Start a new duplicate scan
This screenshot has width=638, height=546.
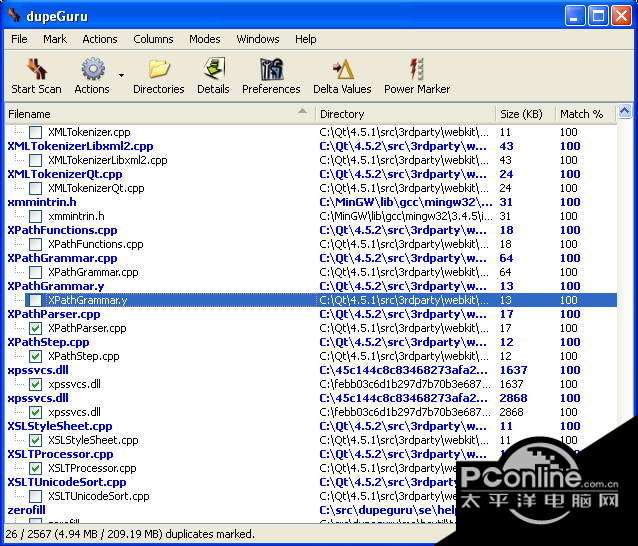point(37,76)
